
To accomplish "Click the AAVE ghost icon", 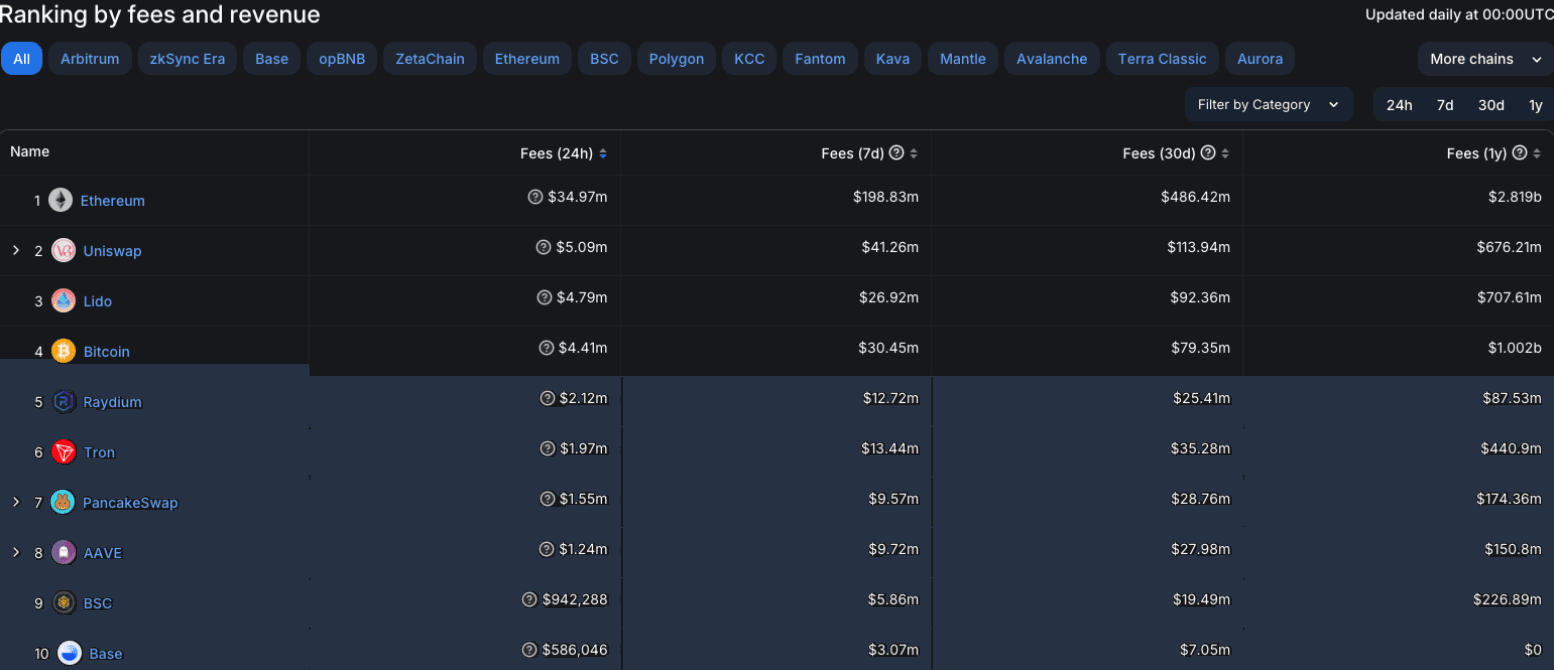I will click(x=63, y=552).
